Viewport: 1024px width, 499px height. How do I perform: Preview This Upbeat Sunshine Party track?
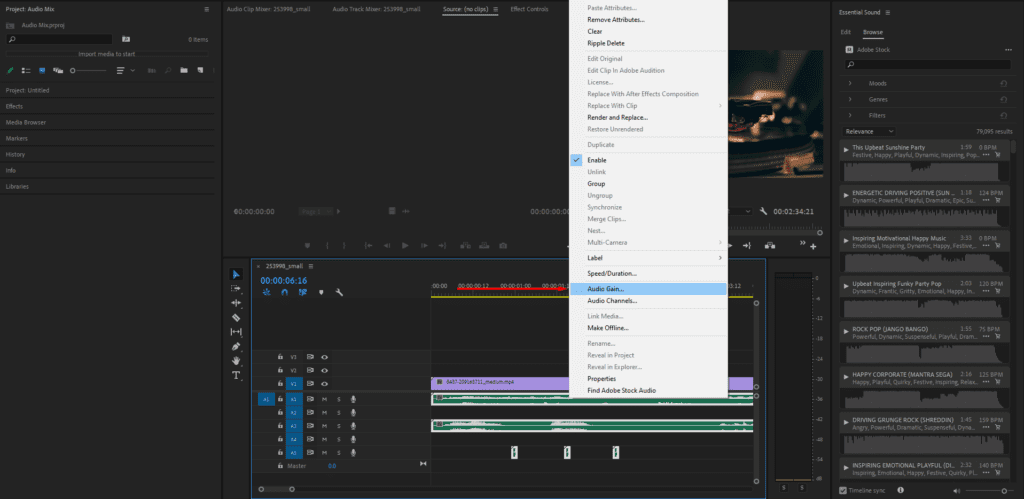846,149
